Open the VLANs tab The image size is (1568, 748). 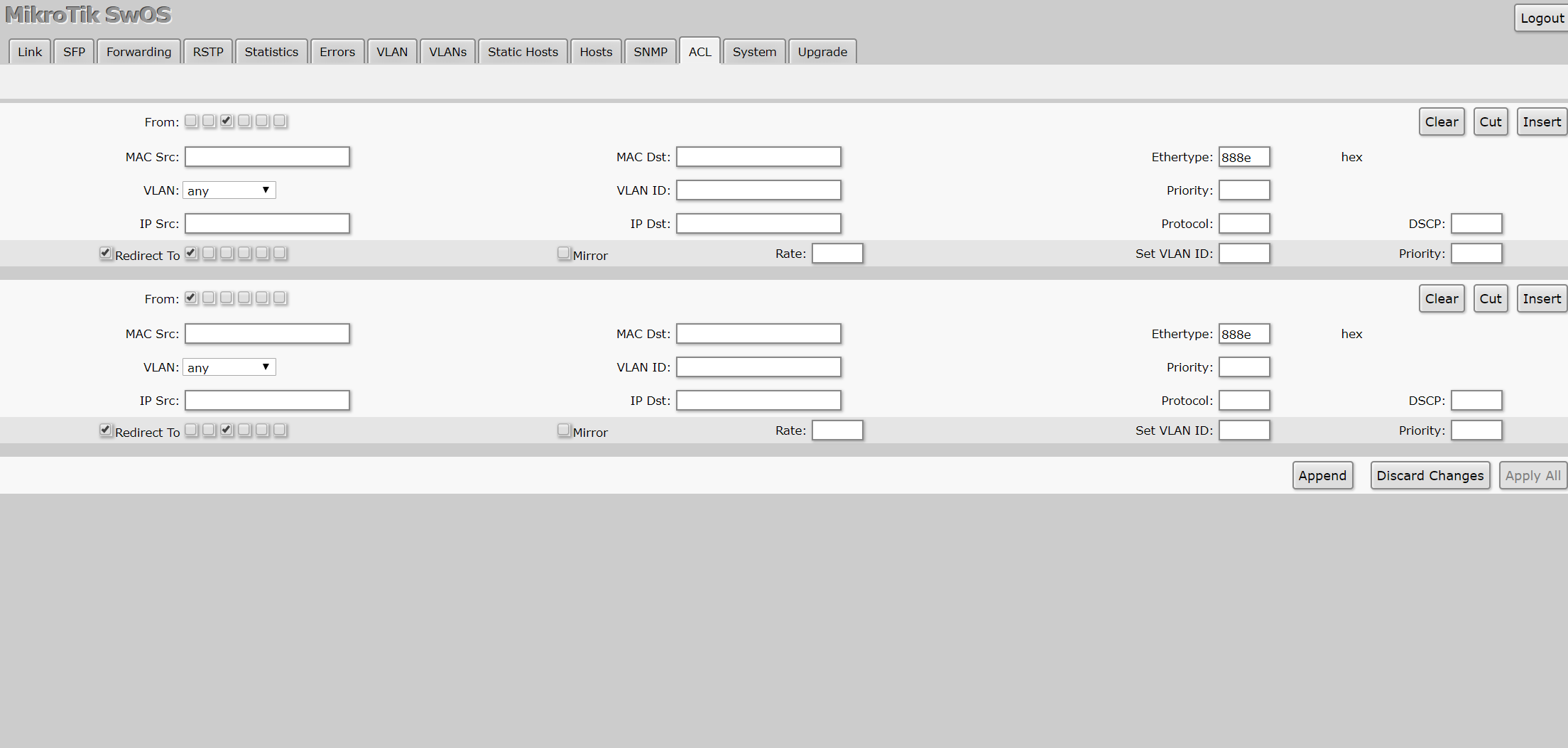(448, 52)
